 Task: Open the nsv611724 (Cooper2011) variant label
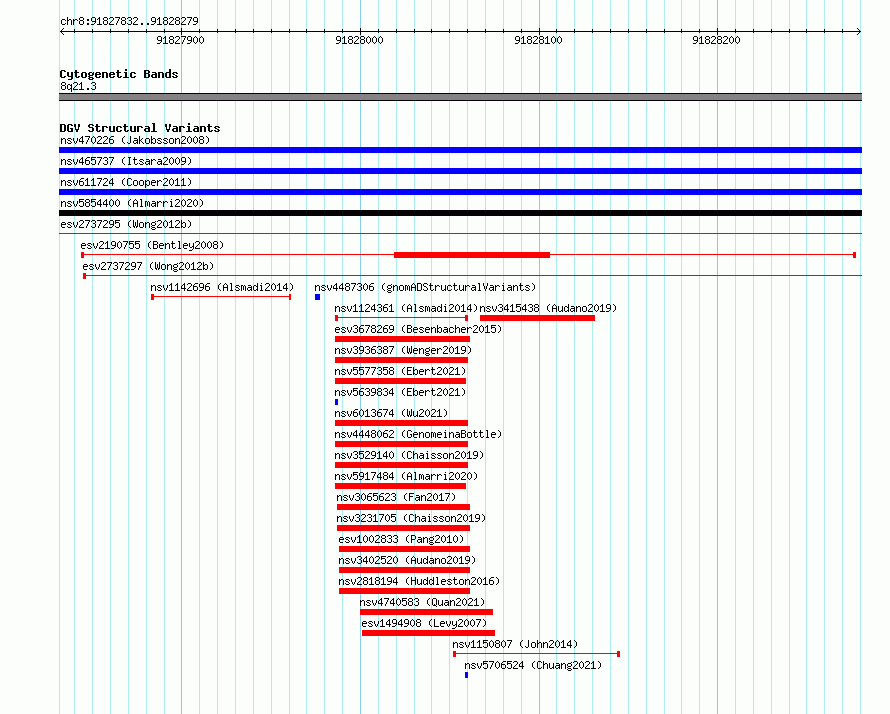126,182
